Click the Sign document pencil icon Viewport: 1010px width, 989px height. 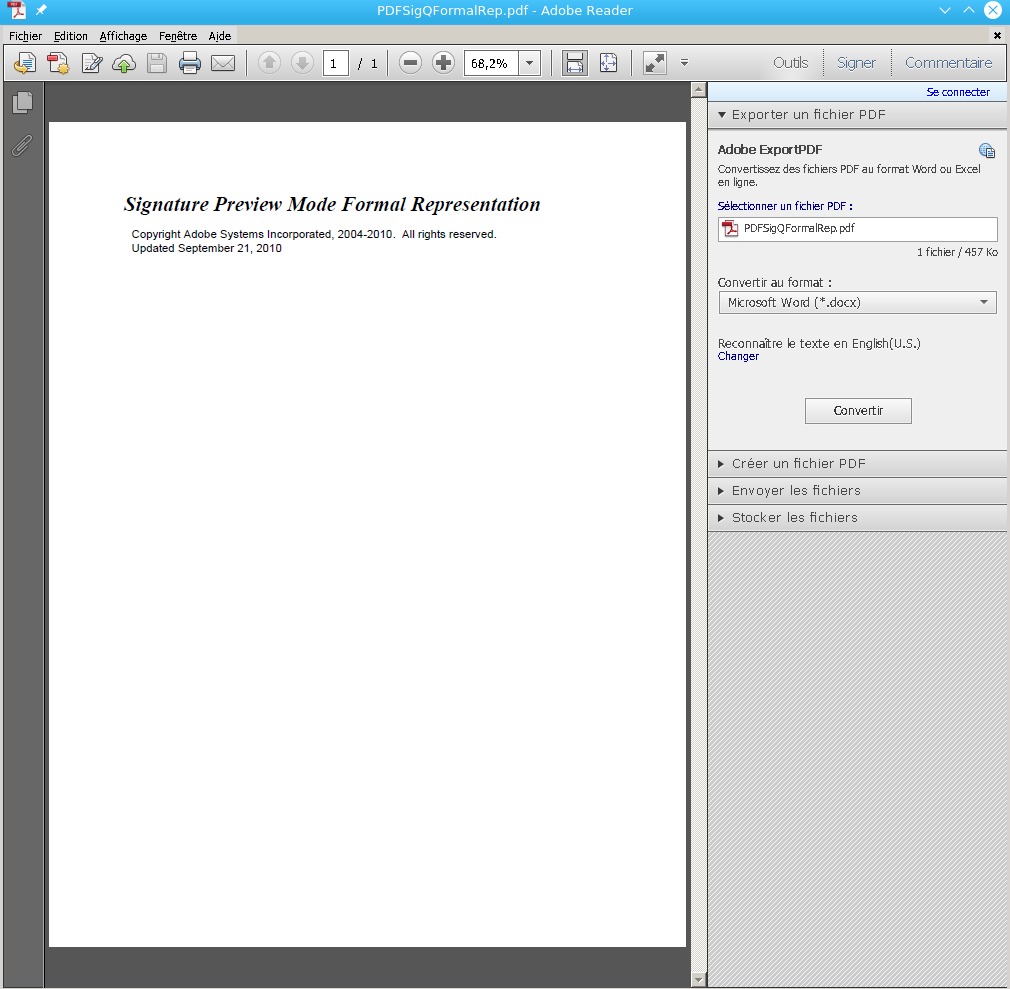(91, 63)
